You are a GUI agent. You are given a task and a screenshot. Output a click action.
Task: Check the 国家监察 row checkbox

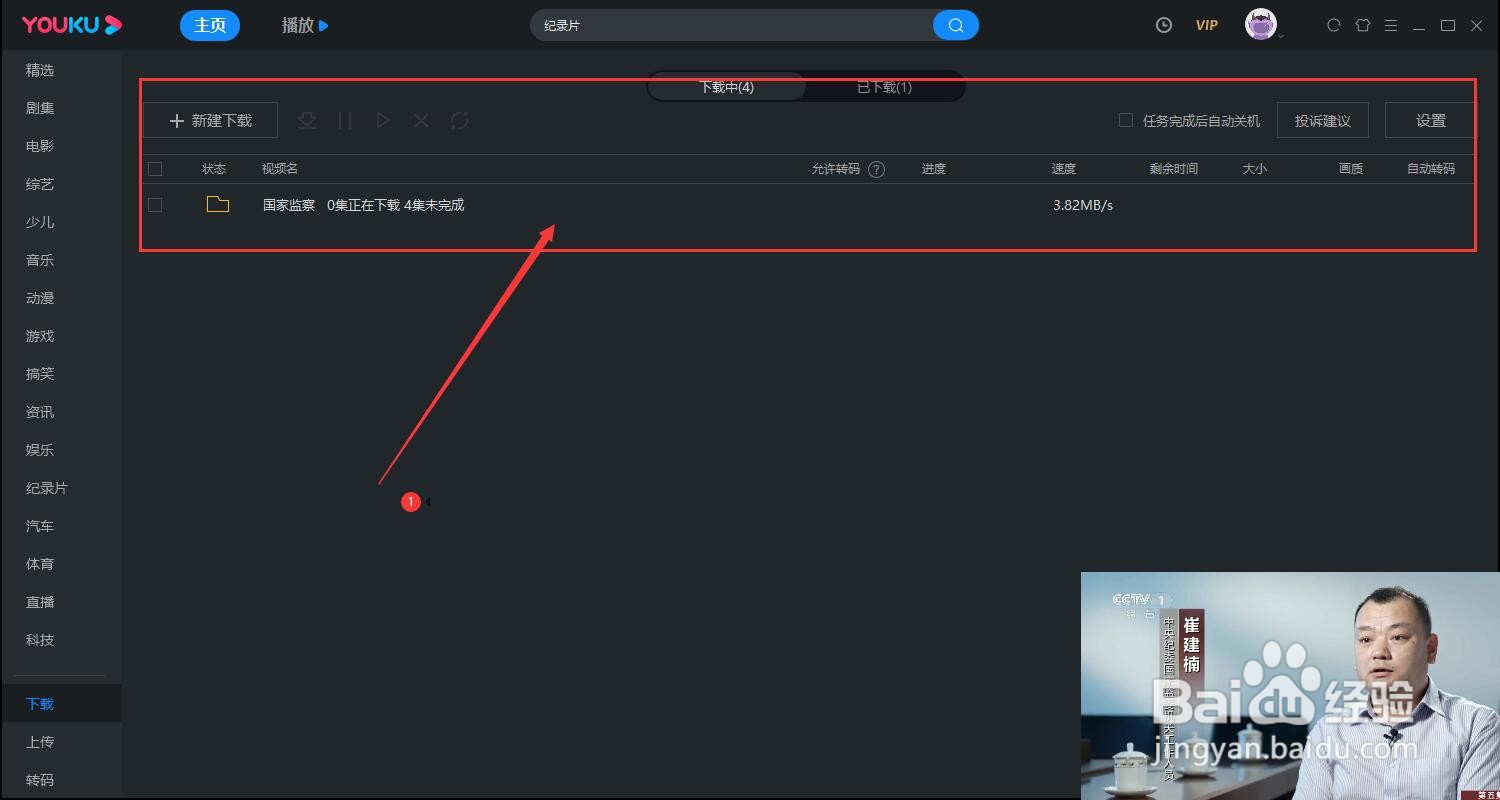pos(155,204)
